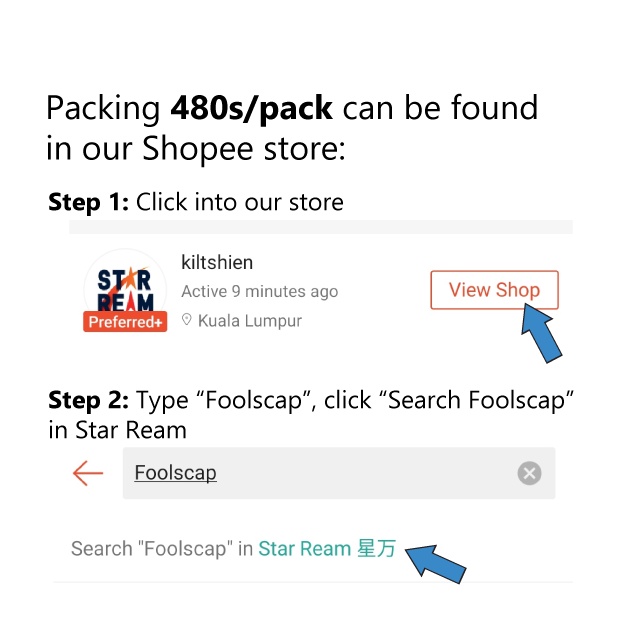Go back with the orange left arrow

(x=88, y=473)
